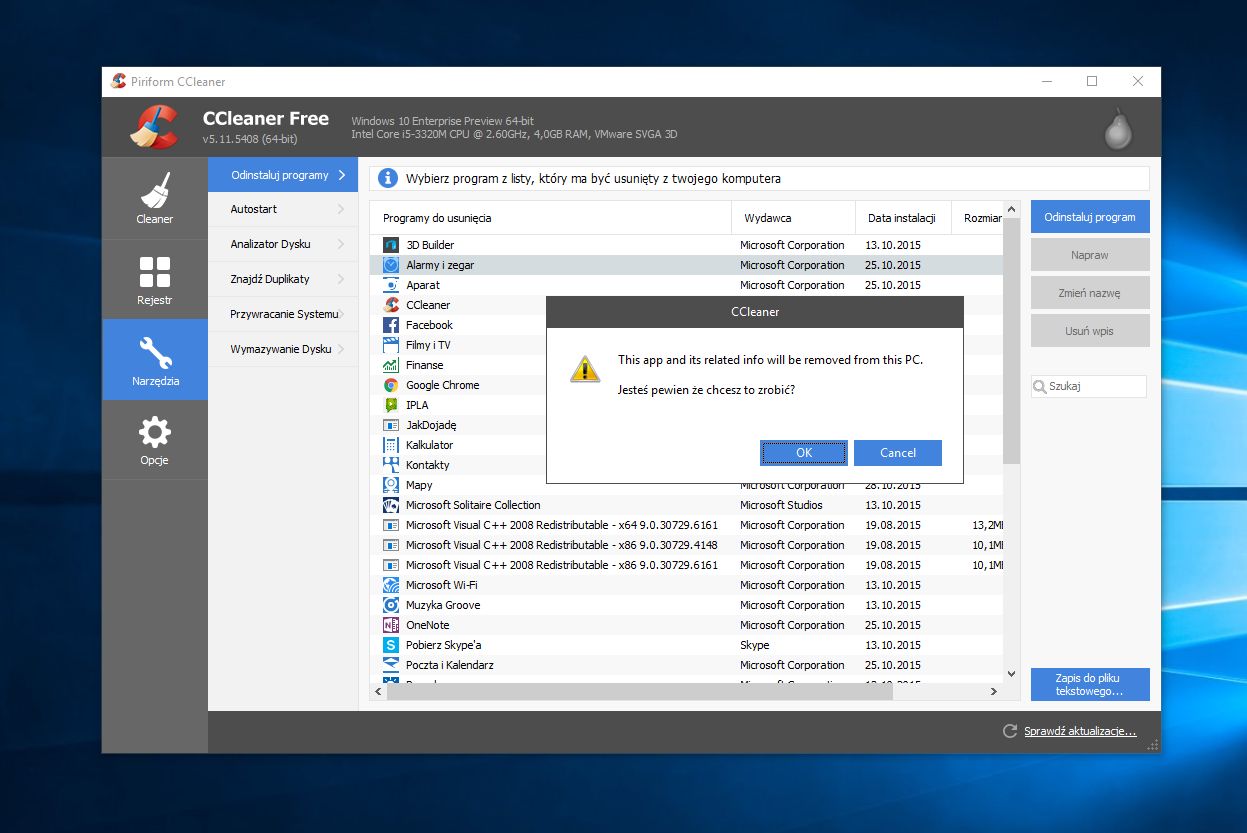The width and height of the screenshot is (1247, 833).
Task: Click the Muzyka Groove icon
Action: coord(391,605)
